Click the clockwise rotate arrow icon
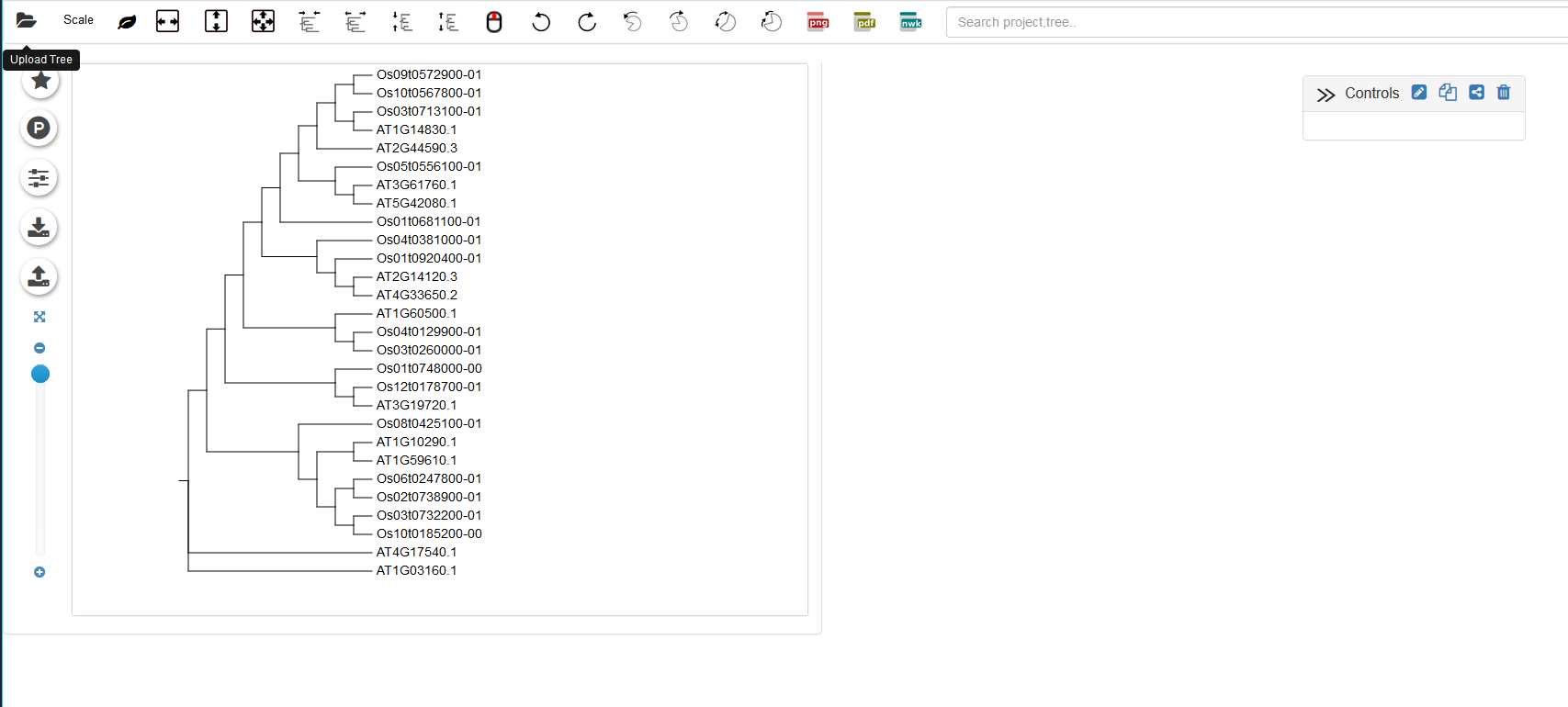The height and width of the screenshot is (707, 1568). 587,22
